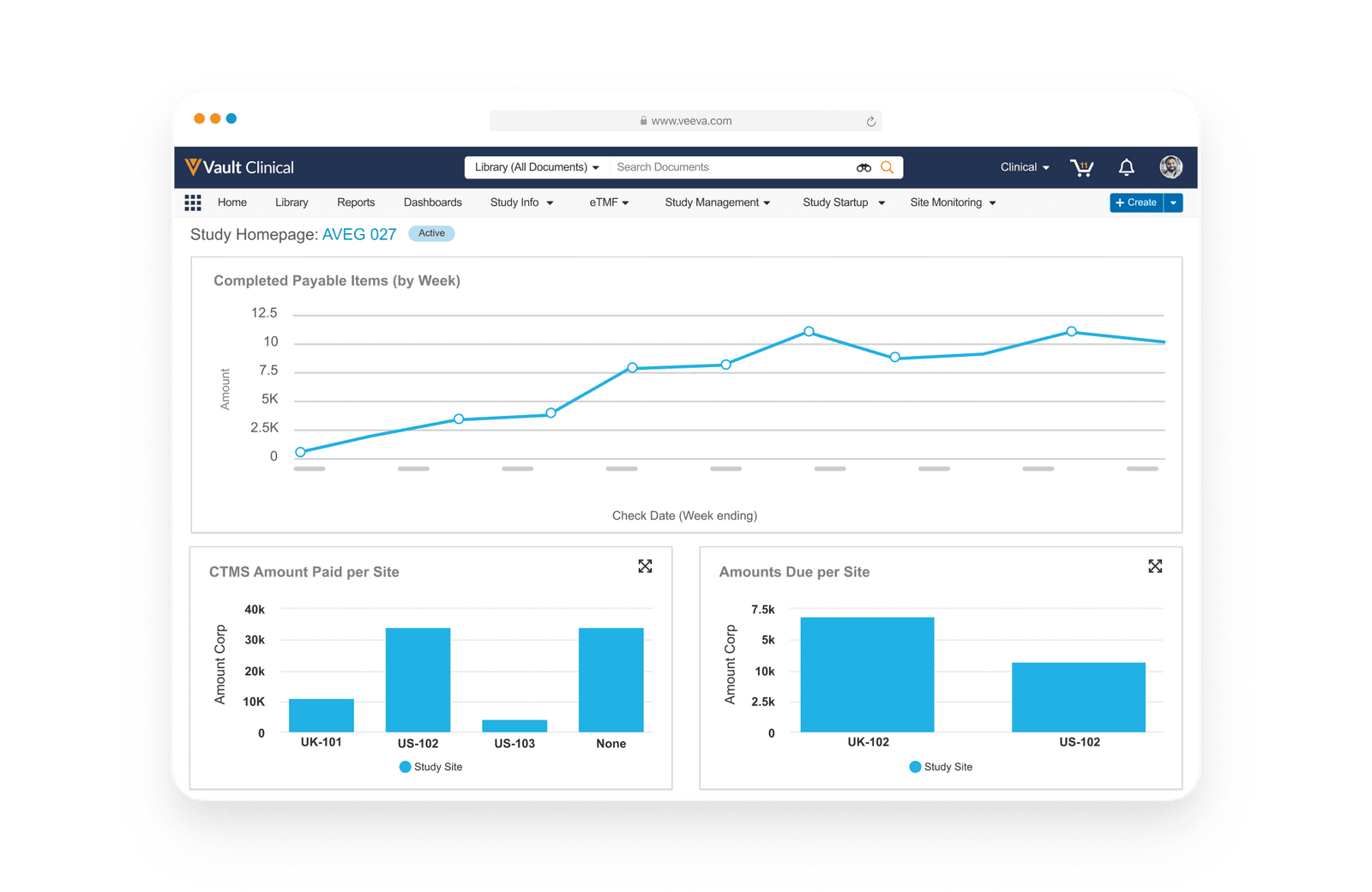Click the browser reload icon
Viewport: 1372px width, 892px height.
[x=870, y=122]
